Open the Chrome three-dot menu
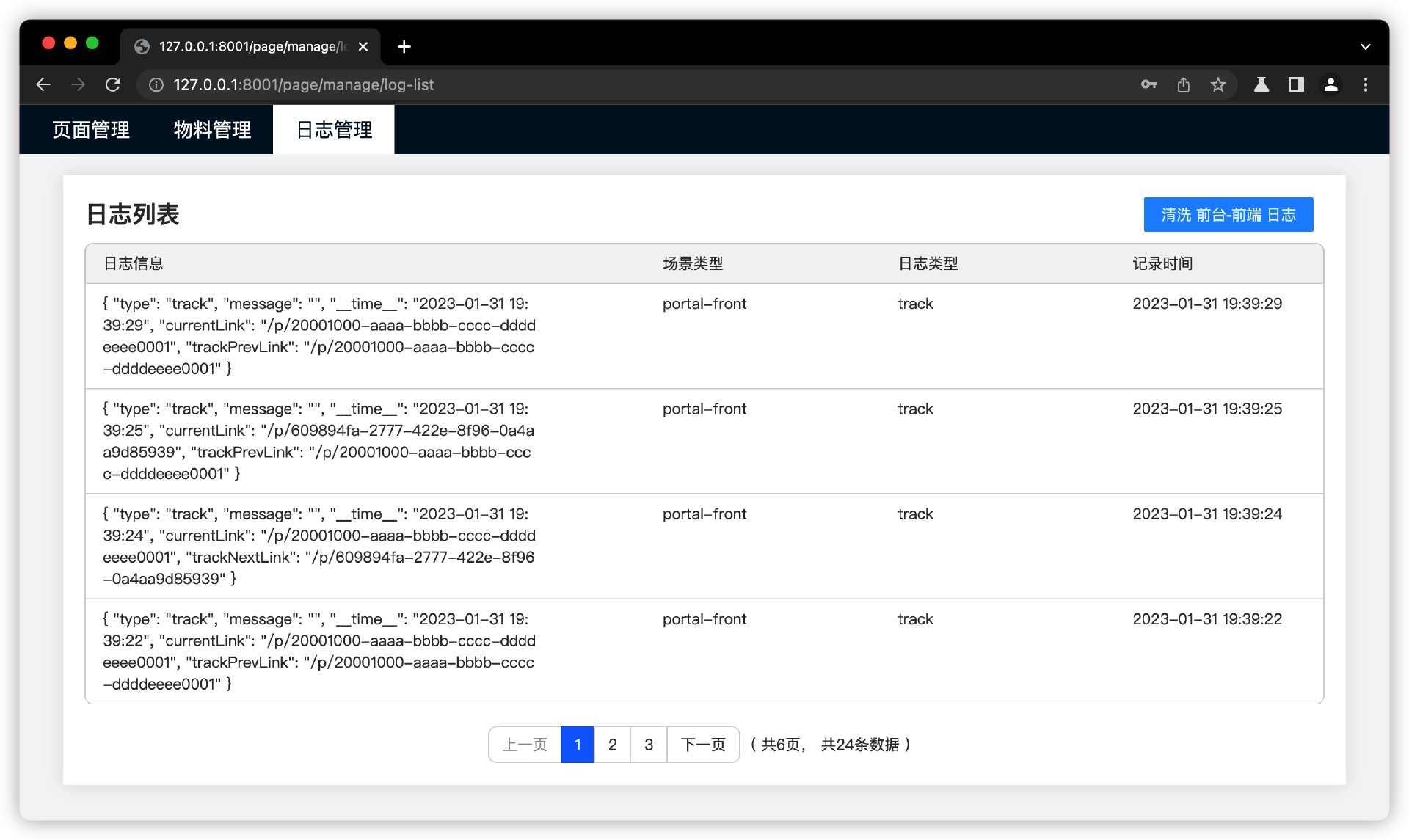This screenshot has height=840, width=1409. click(1366, 85)
